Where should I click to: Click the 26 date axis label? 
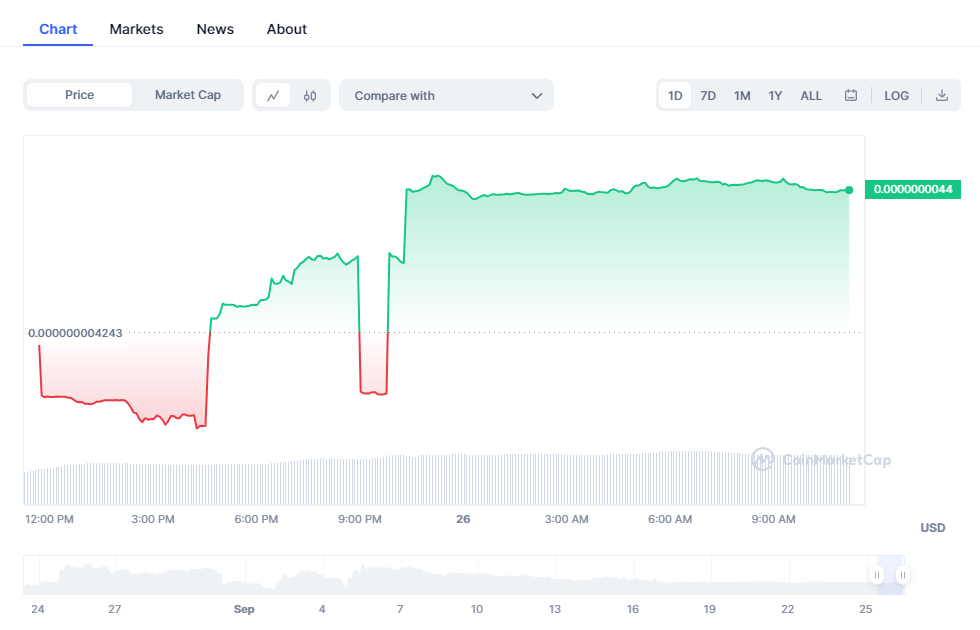(x=463, y=519)
